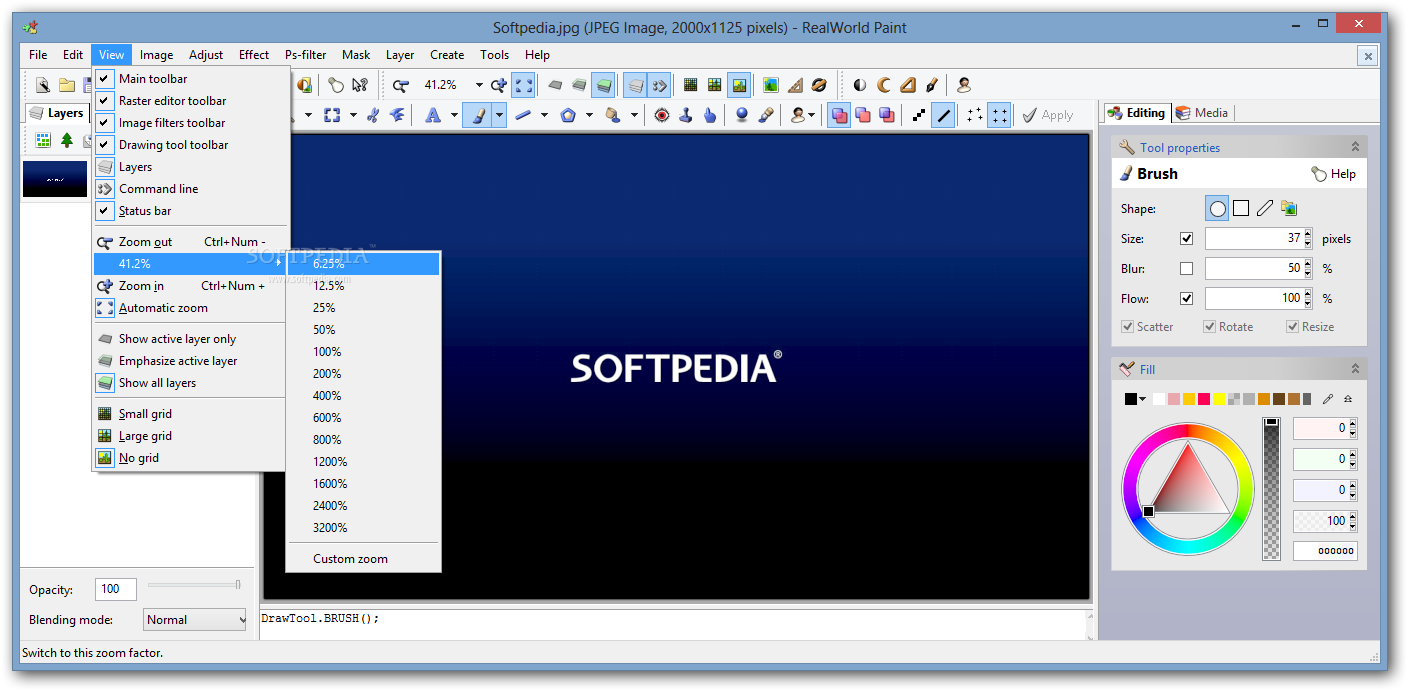Choose 100% zoom from the submenu

click(x=363, y=352)
